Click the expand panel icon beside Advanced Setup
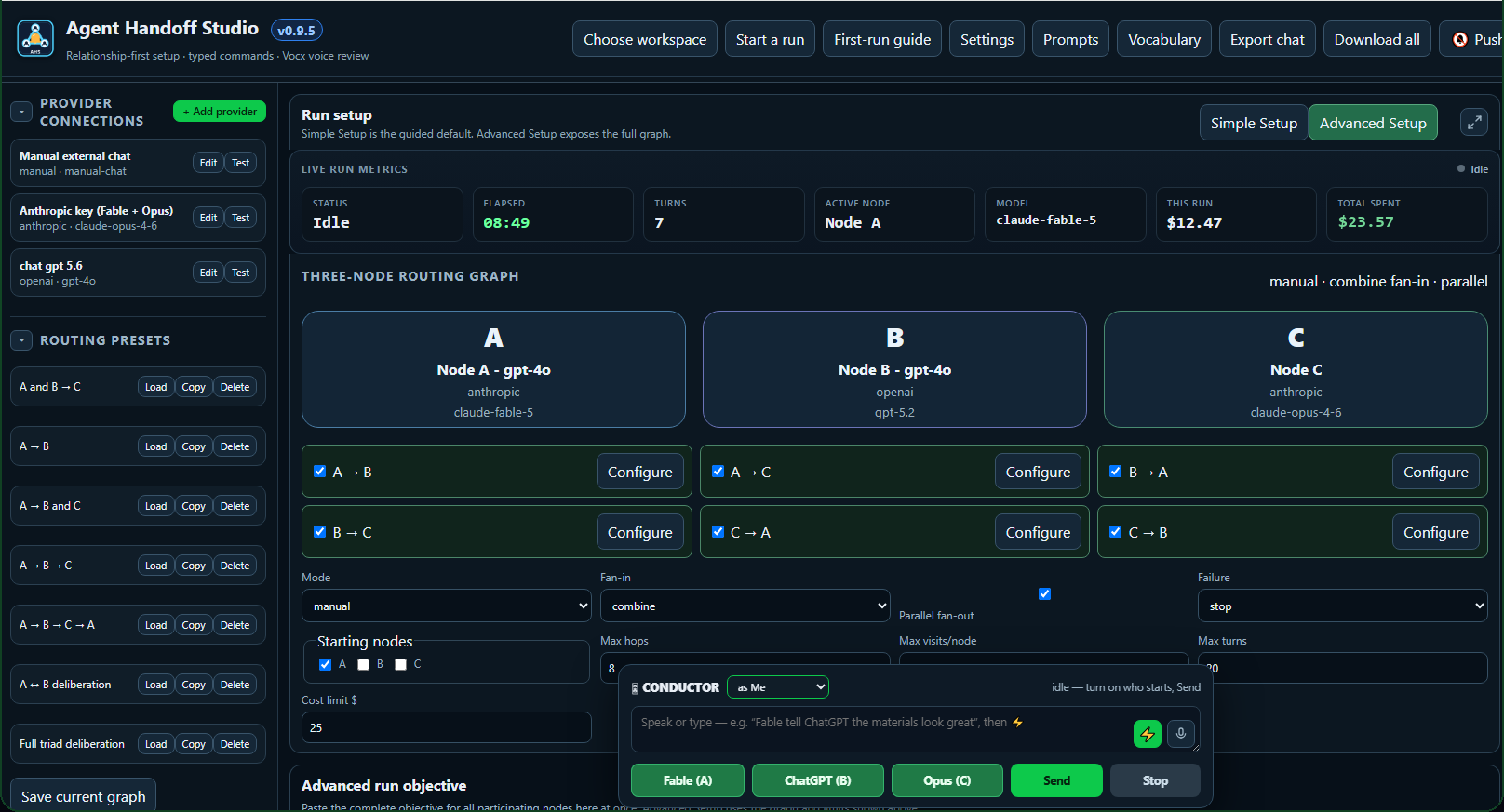 [1473, 123]
